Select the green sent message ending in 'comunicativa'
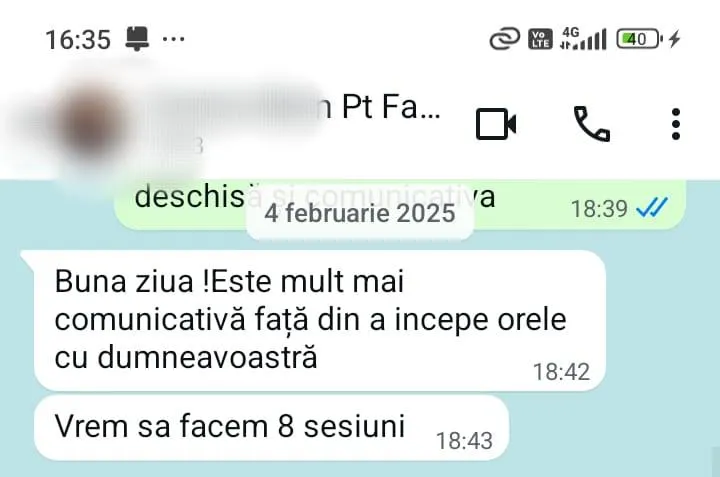 pyautogui.click(x=400, y=204)
